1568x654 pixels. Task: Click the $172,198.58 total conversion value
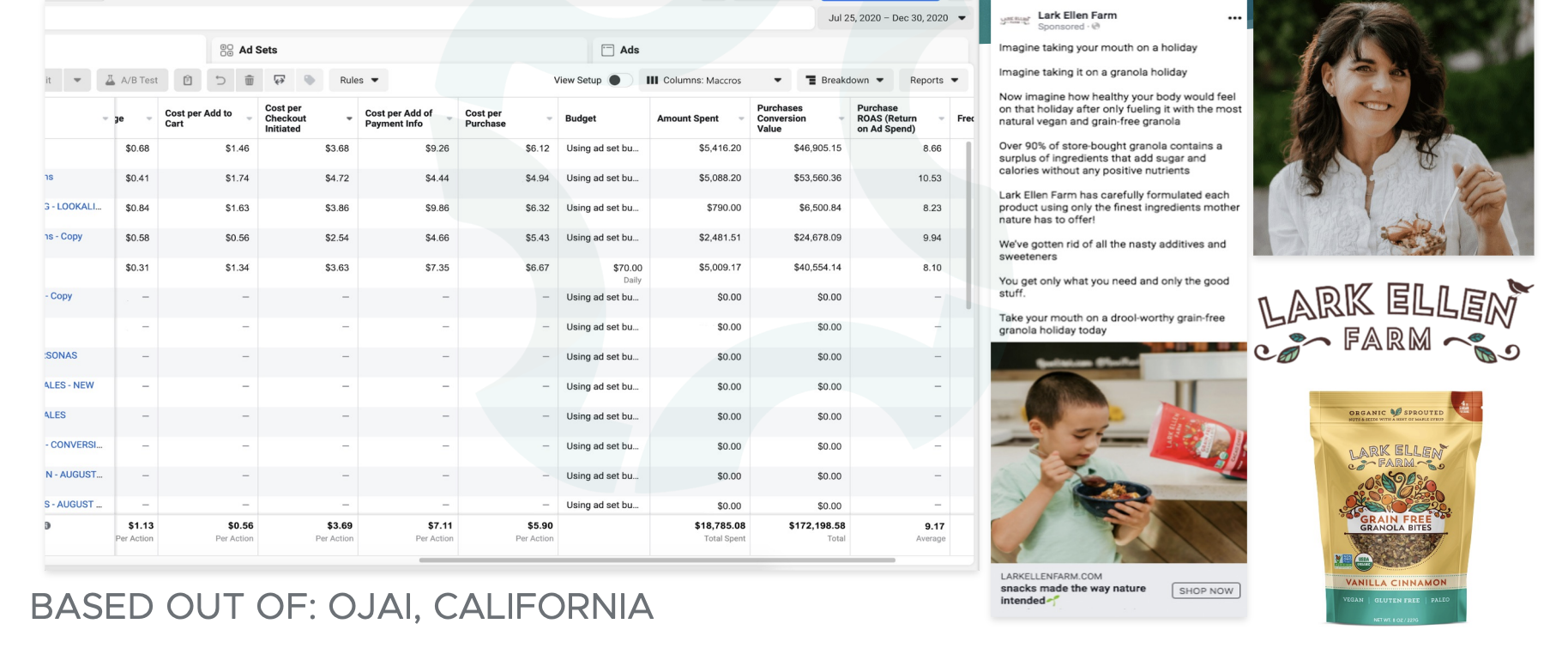(x=817, y=526)
